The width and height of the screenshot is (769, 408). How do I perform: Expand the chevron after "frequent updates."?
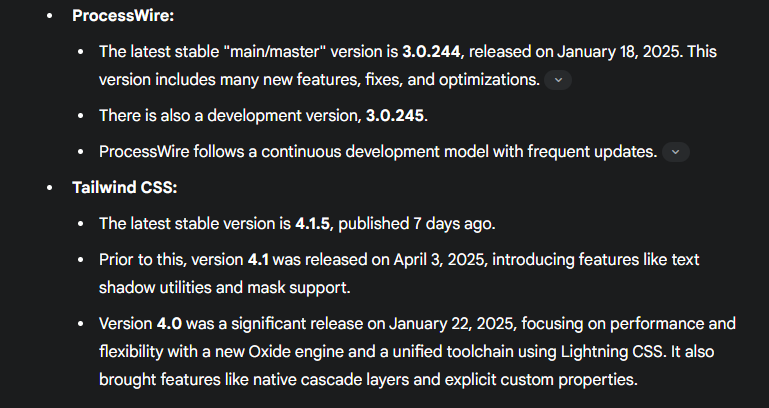pyautogui.click(x=676, y=152)
